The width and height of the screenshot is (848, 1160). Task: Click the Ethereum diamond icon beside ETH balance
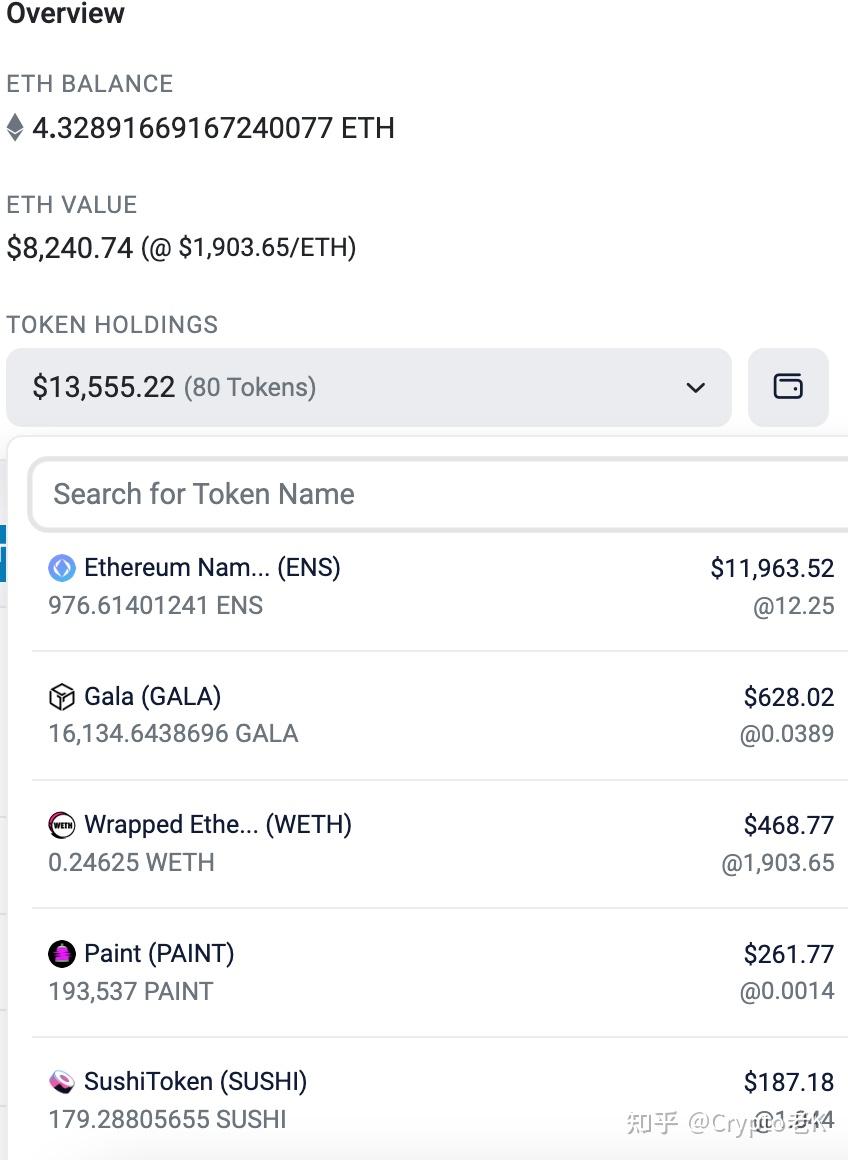pos(15,128)
